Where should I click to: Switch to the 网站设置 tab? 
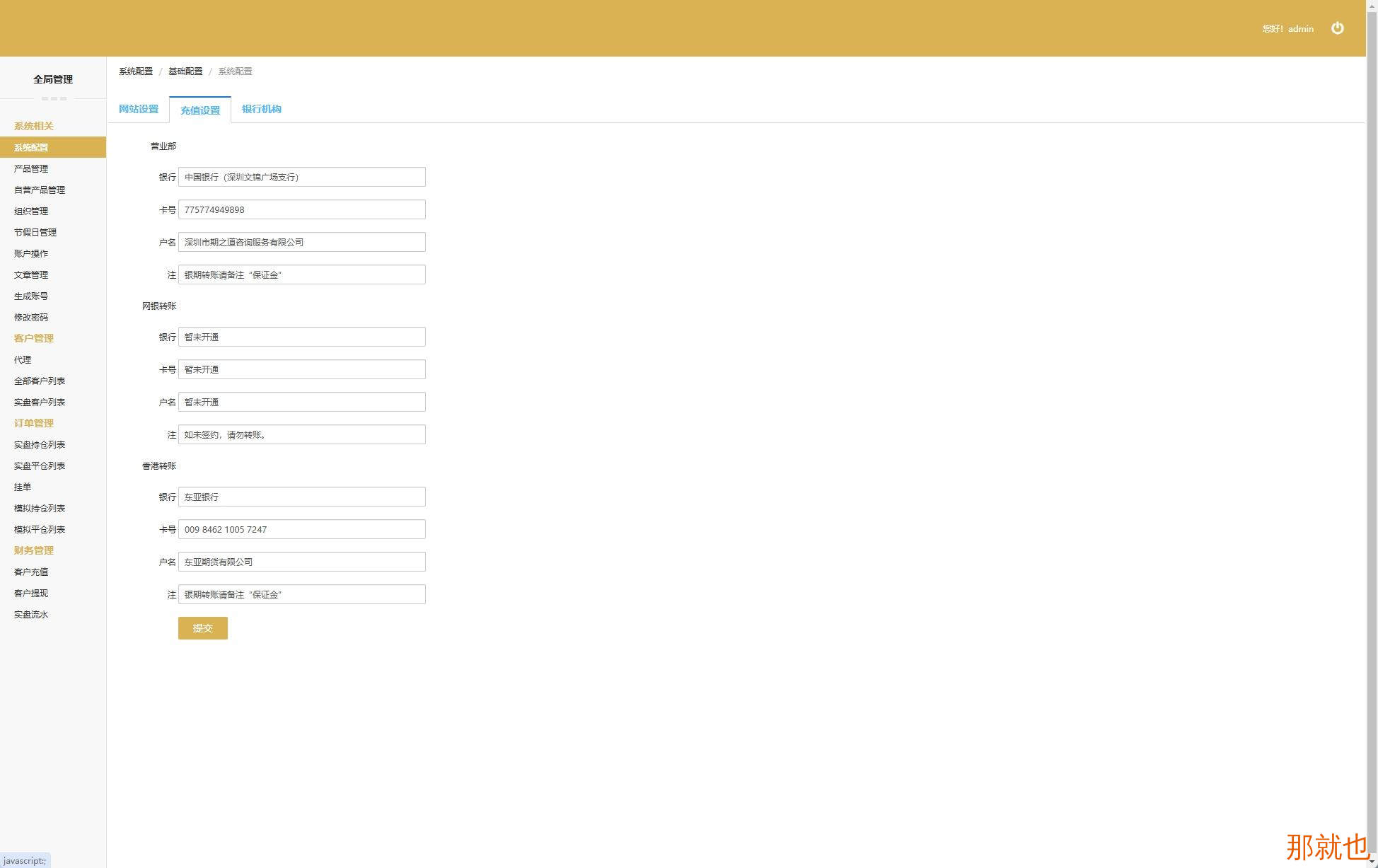[139, 109]
